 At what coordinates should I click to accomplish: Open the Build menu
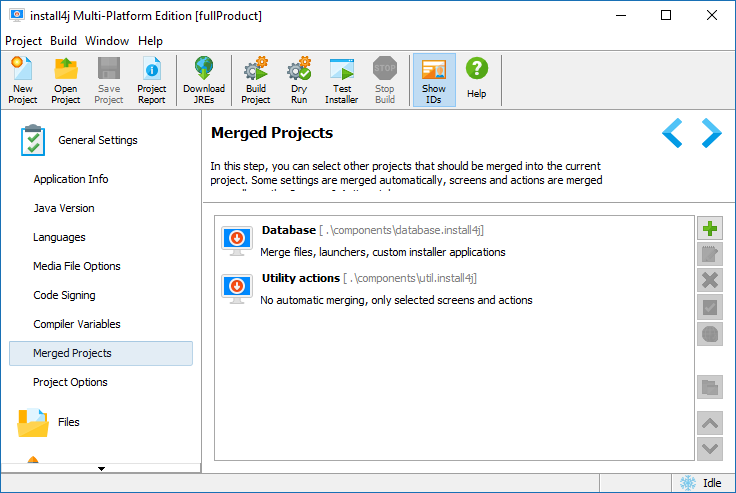tap(63, 41)
